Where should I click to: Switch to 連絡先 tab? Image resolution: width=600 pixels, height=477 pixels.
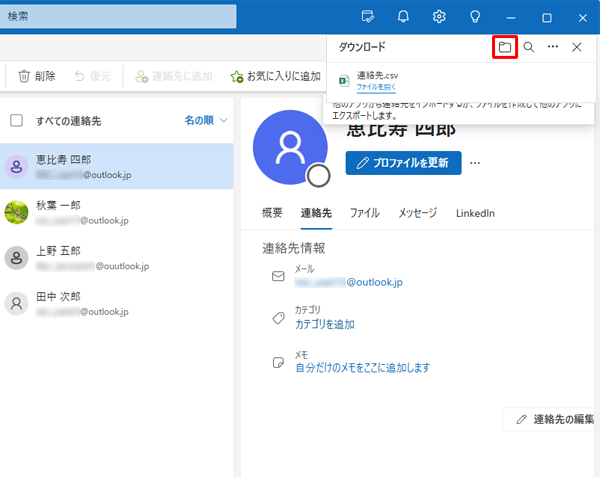point(316,213)
